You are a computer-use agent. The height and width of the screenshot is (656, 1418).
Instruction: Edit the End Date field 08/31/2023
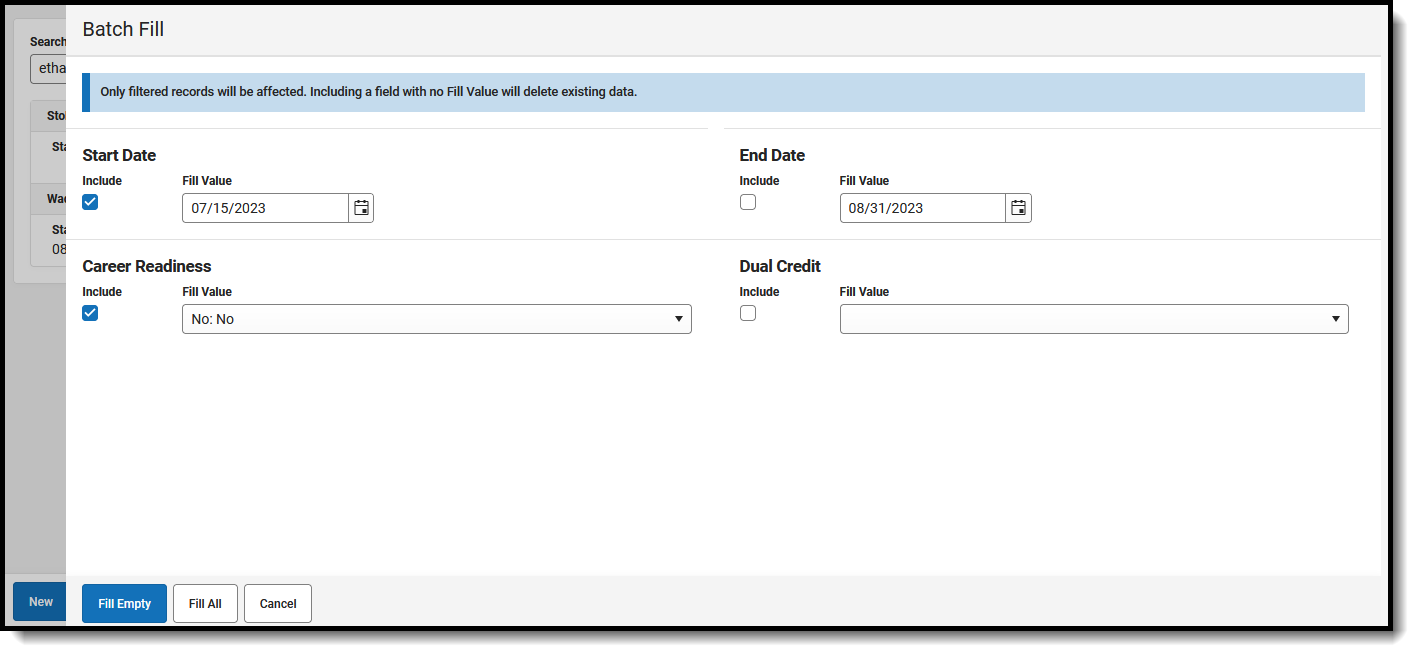(x=922, y=208)
